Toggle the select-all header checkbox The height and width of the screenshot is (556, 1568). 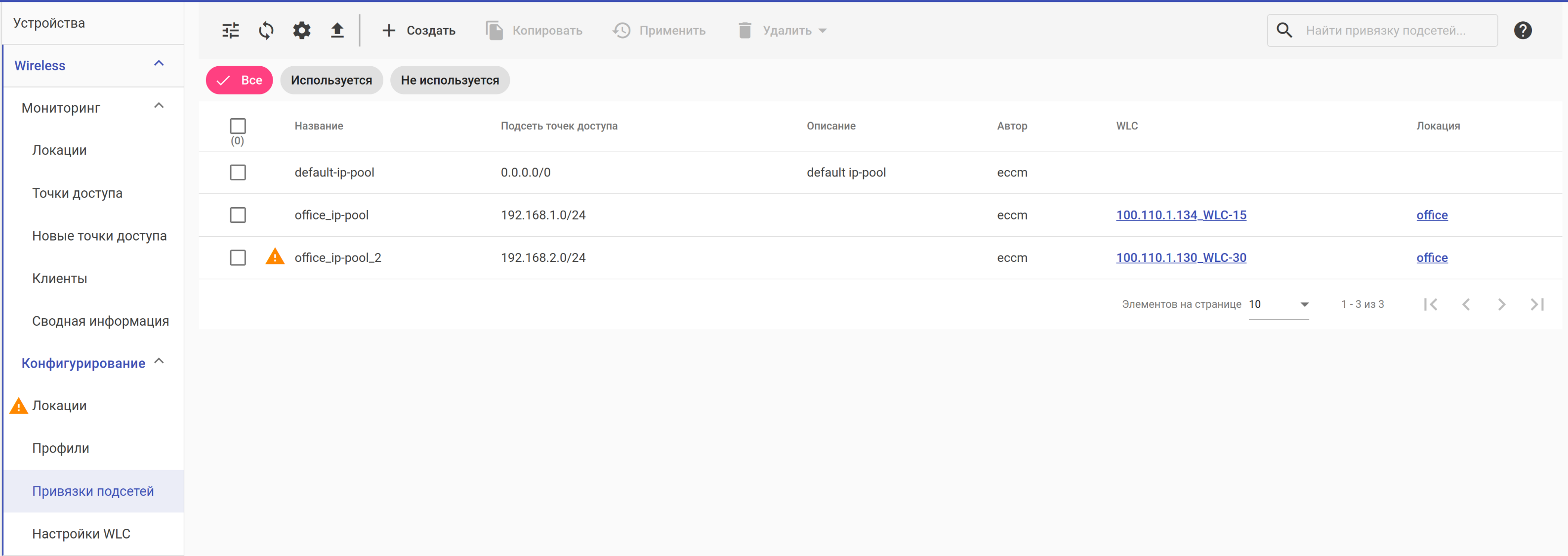pyautogui.click(x=238, y=126)
